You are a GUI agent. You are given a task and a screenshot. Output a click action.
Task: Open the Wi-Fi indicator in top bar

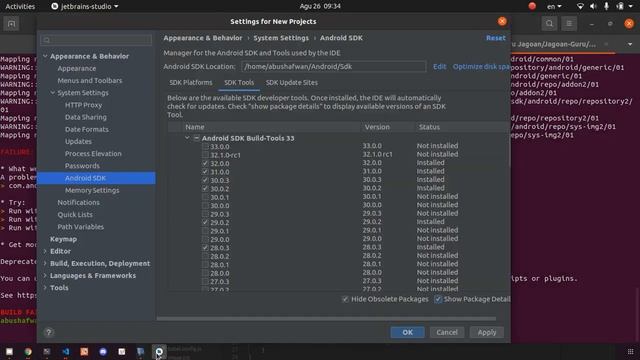(580, 6)
